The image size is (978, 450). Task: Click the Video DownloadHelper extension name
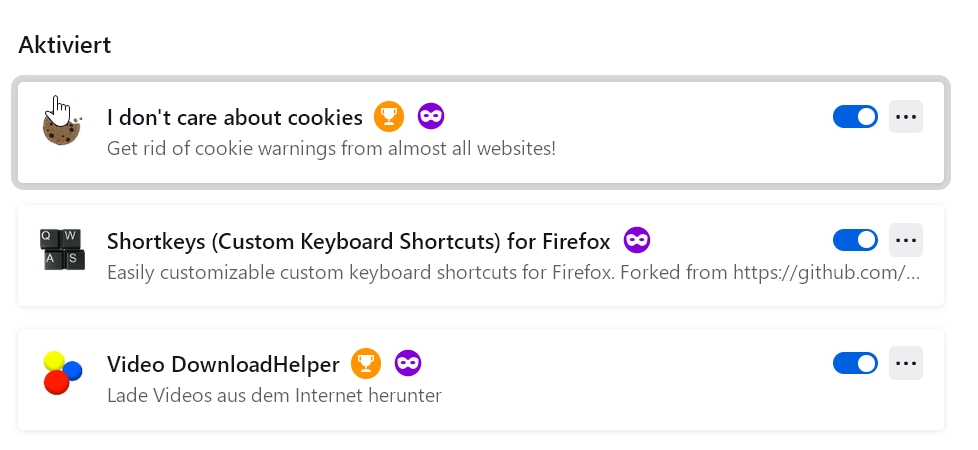[223, 363]
